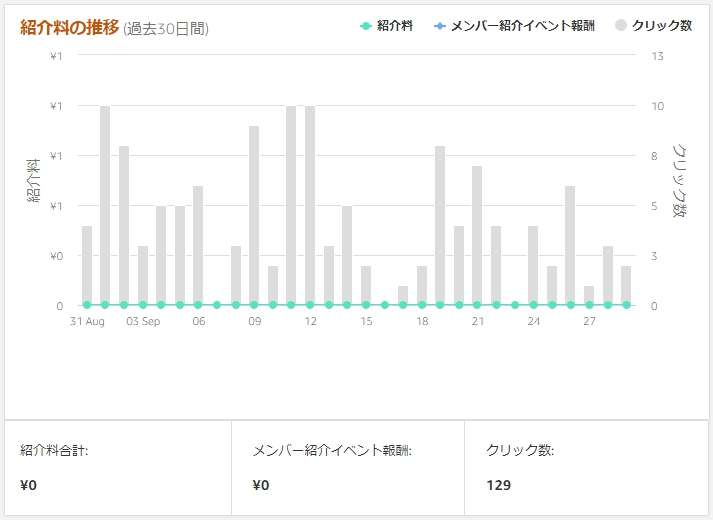Click the 129 total clicks value

click(x=498, y=485)
